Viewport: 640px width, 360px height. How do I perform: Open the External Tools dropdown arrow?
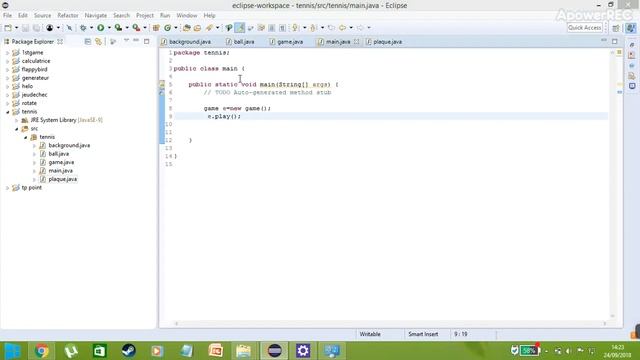[145, 28]
